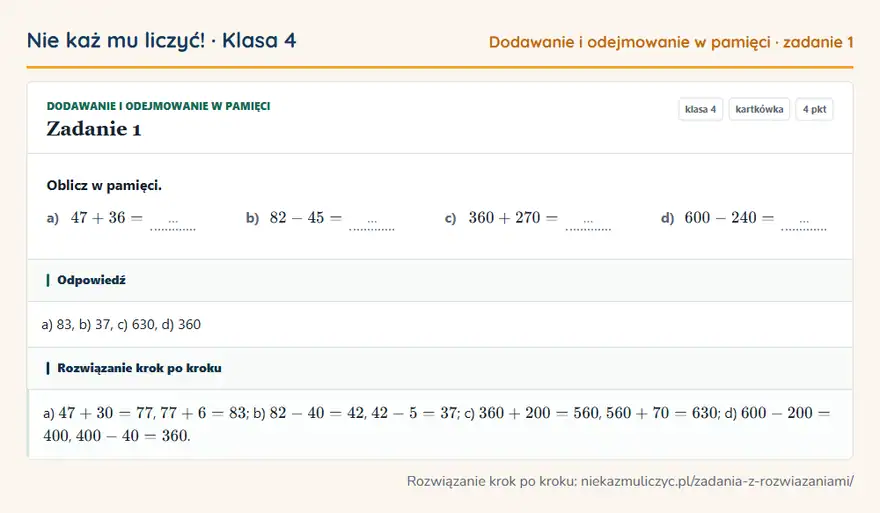
Task: Click the 'Zadanie 1' heading
Action: pos(94,129)
